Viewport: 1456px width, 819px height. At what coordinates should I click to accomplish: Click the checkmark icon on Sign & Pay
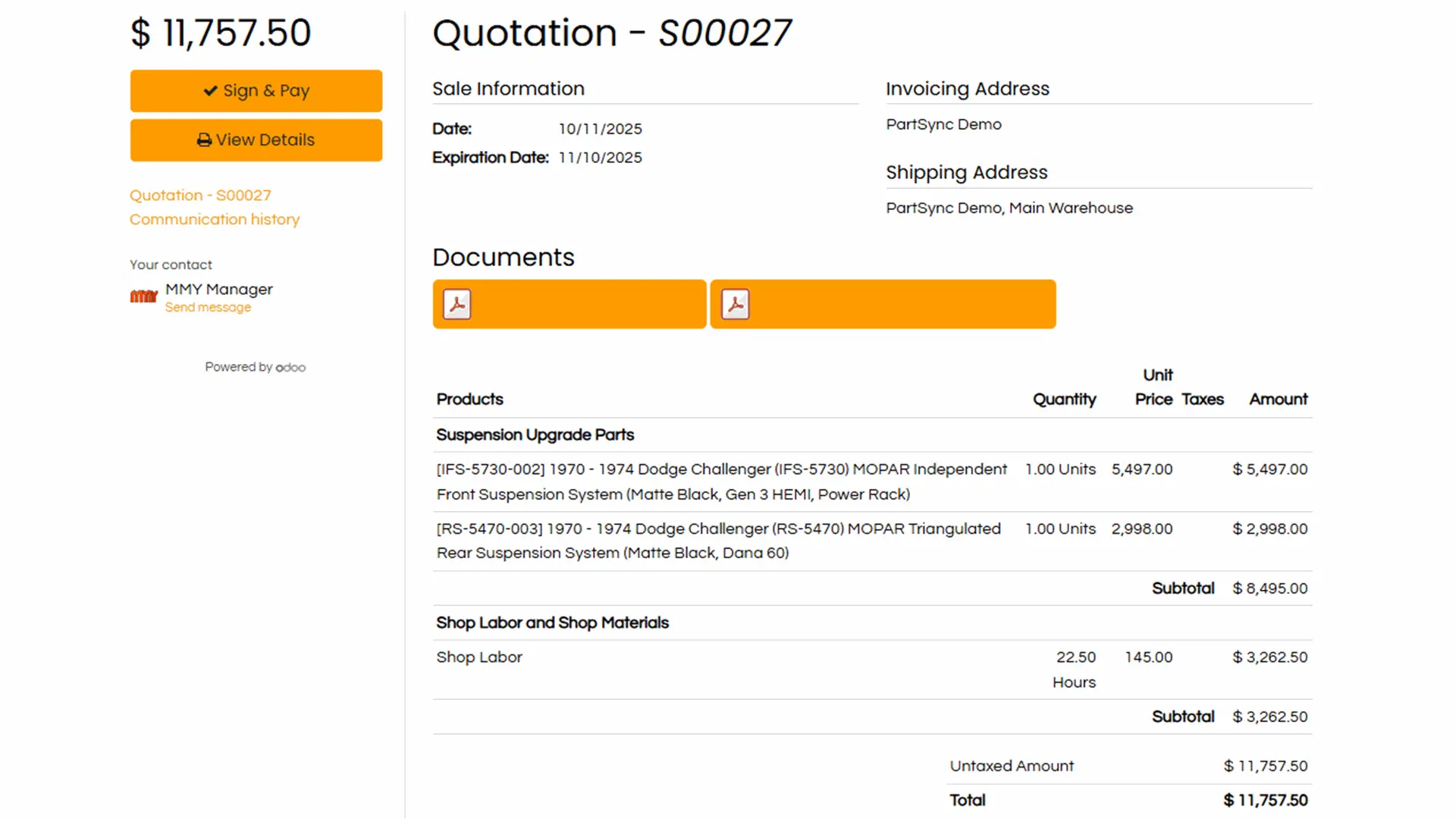[210, 91]
